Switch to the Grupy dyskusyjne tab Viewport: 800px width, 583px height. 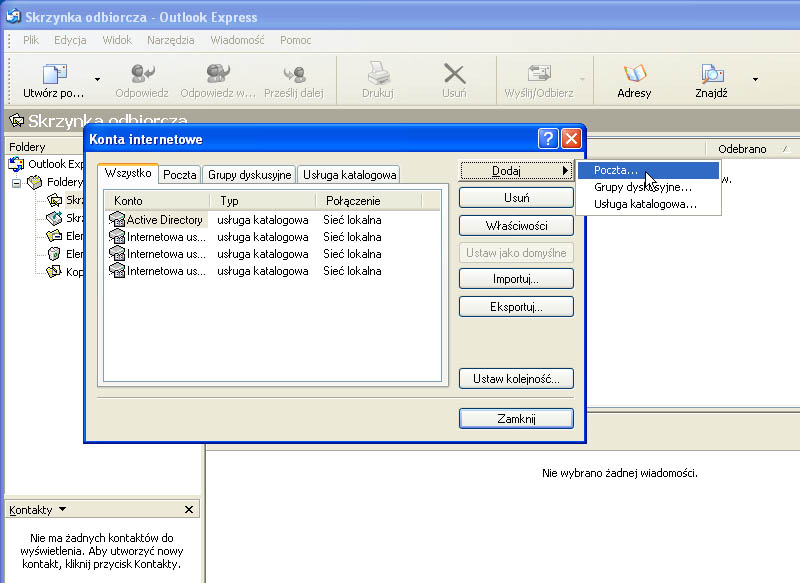(249, 175)
